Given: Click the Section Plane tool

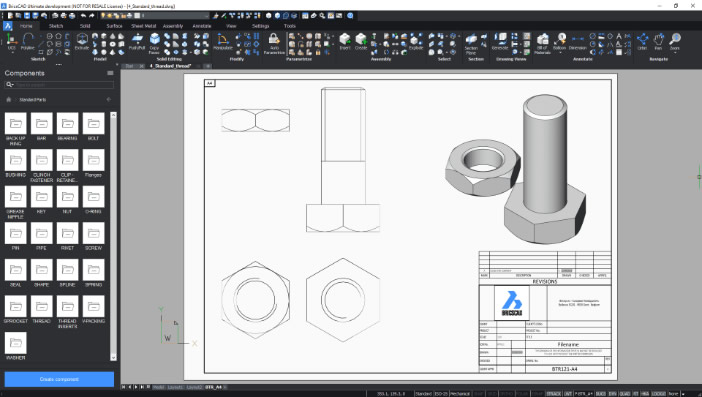Looking at the screenshot, I should click(471, 44).
